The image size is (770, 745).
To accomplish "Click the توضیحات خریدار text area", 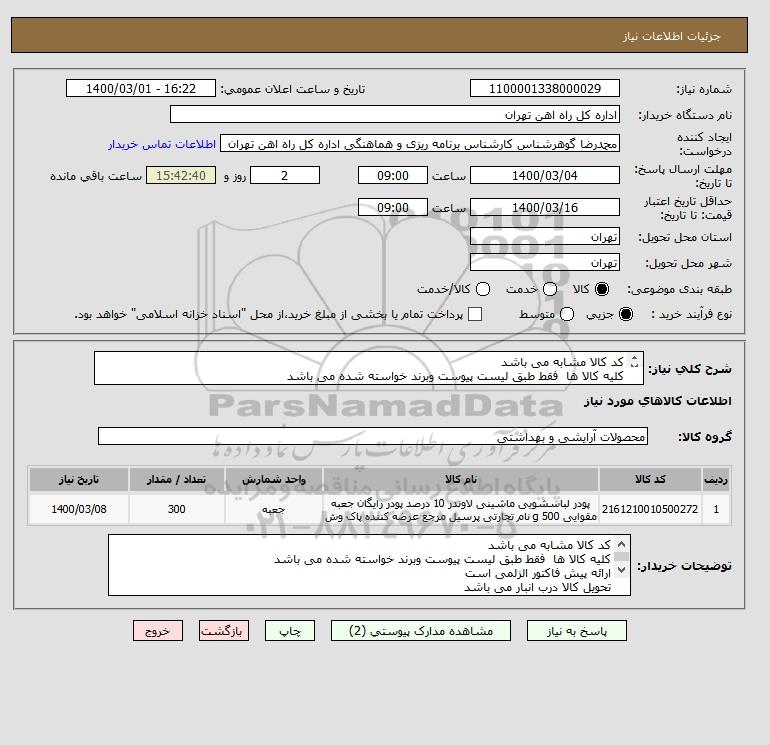I will pos(369,565).
